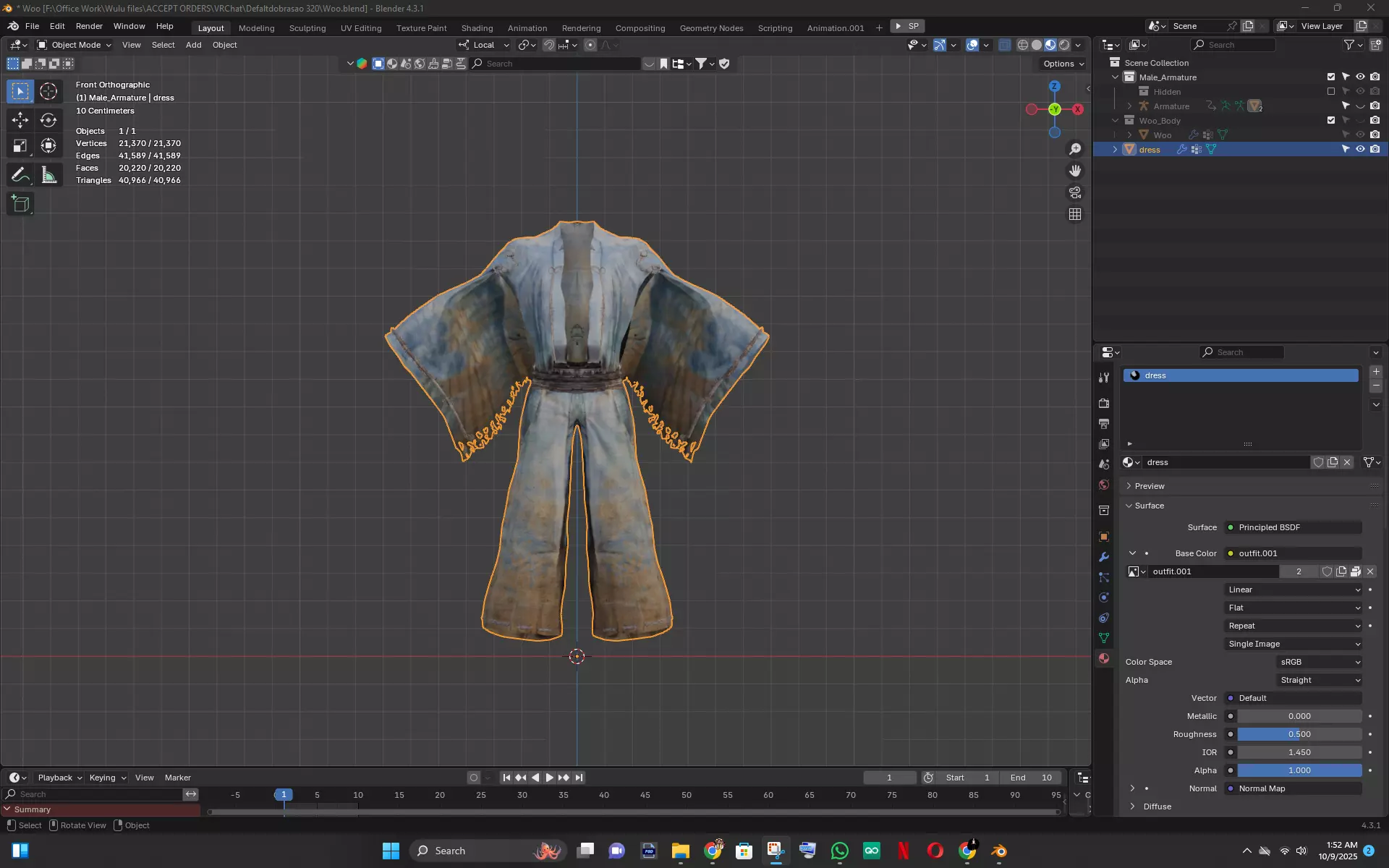Toggle Hidden collection exclude checkbox
The image size is (1389, 868).
click(x=1331, y=91)
